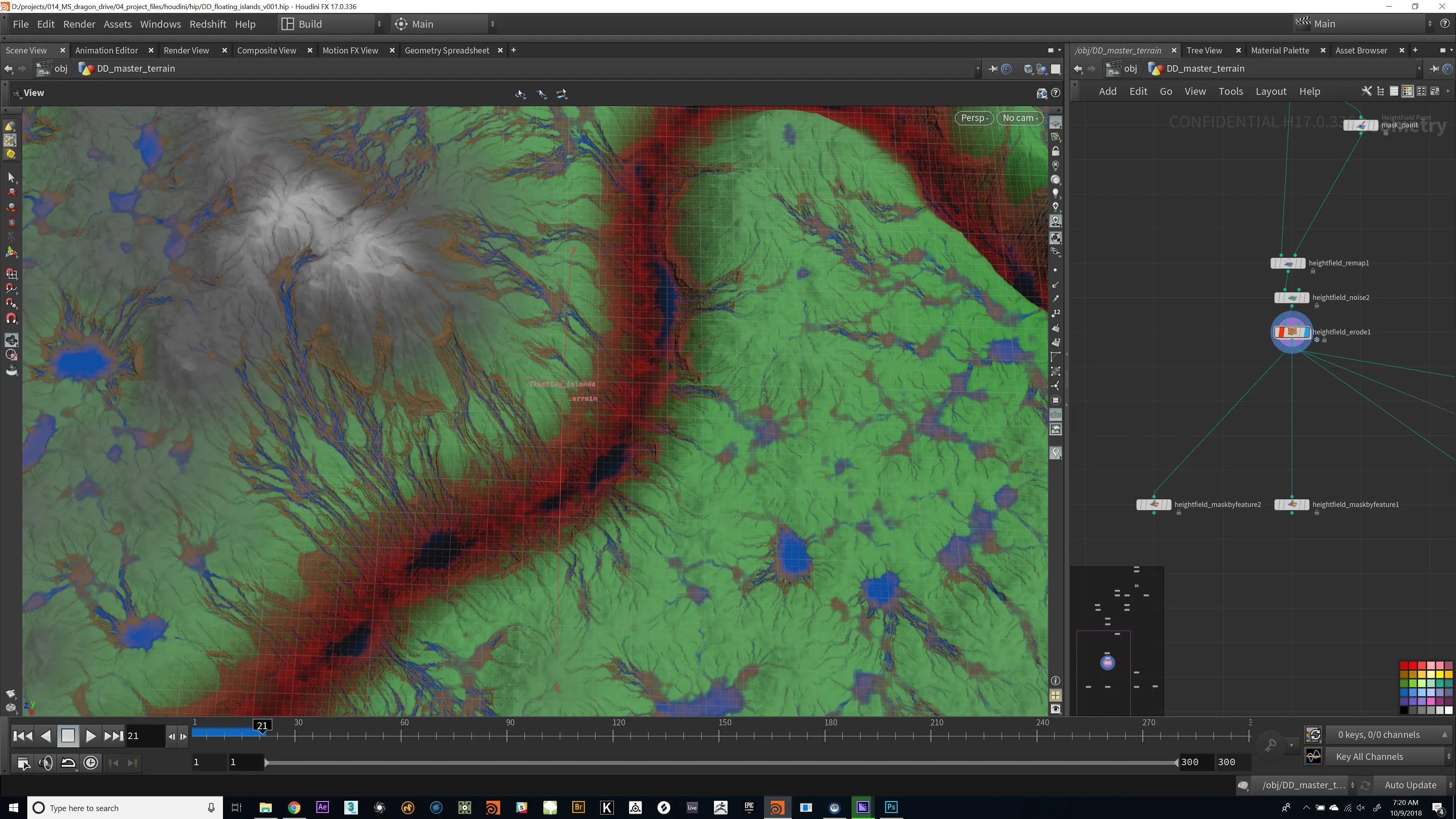
Task: Toggle background image display icon
Action: pos(1055,430)
